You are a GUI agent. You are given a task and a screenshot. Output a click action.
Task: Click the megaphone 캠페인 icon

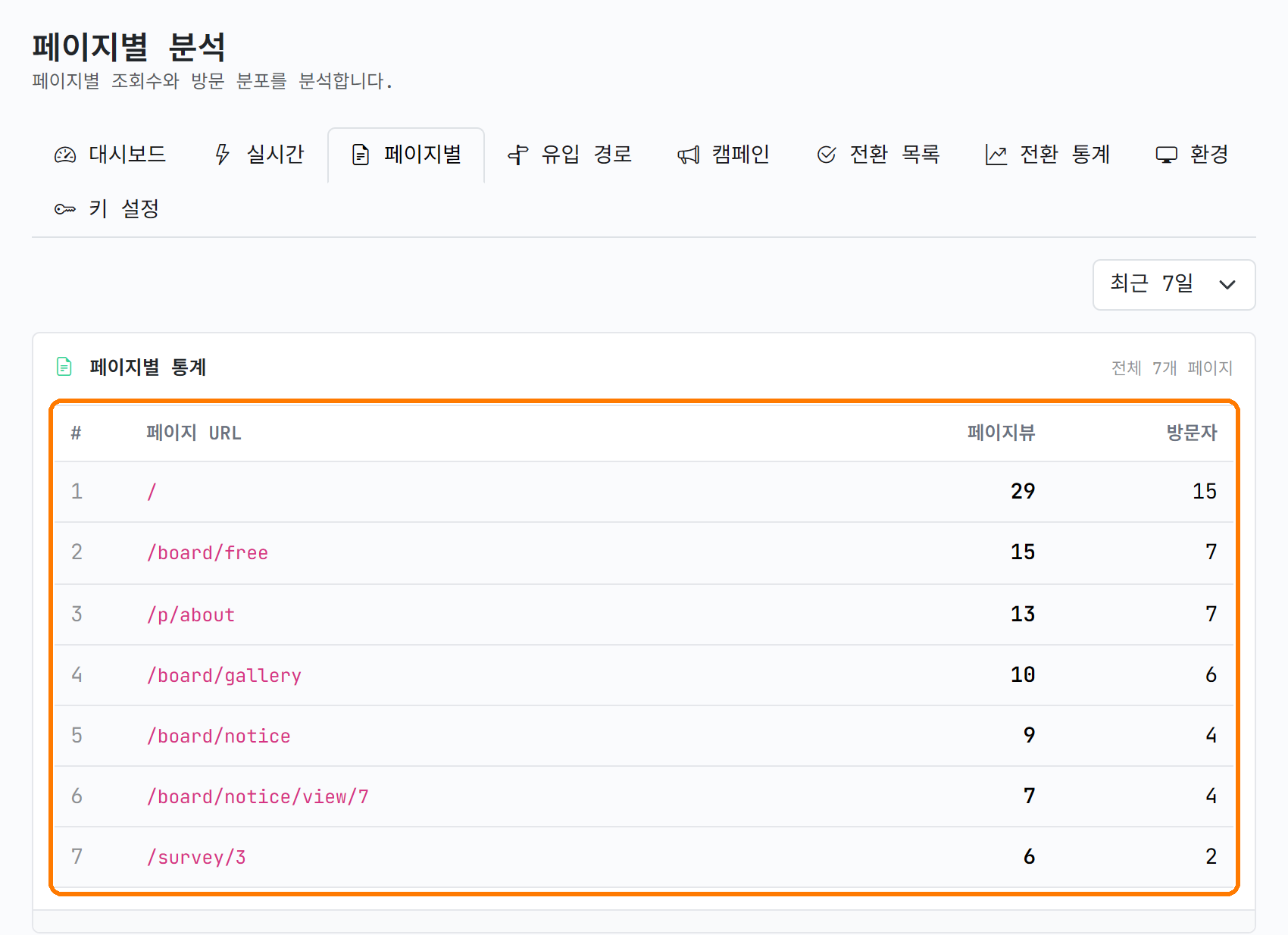tap(688, 155)
